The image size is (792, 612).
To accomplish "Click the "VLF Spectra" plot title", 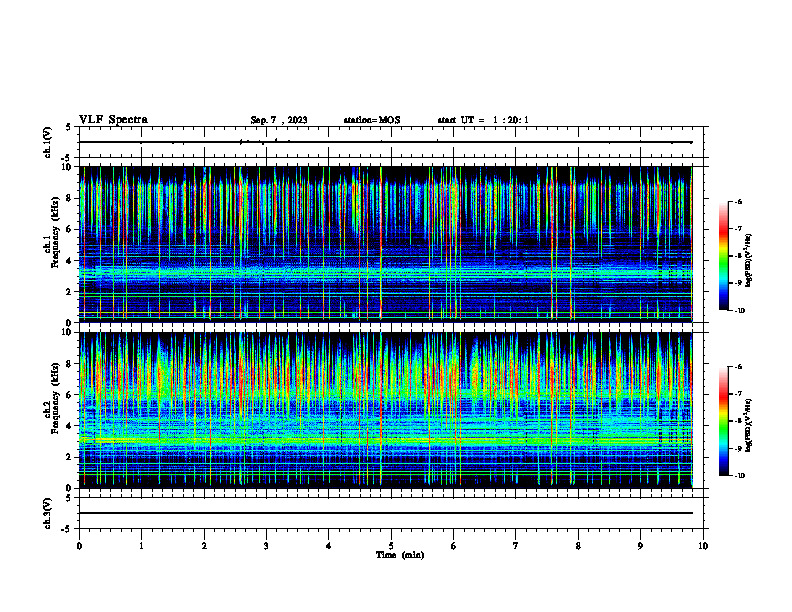I will (113, 120).
